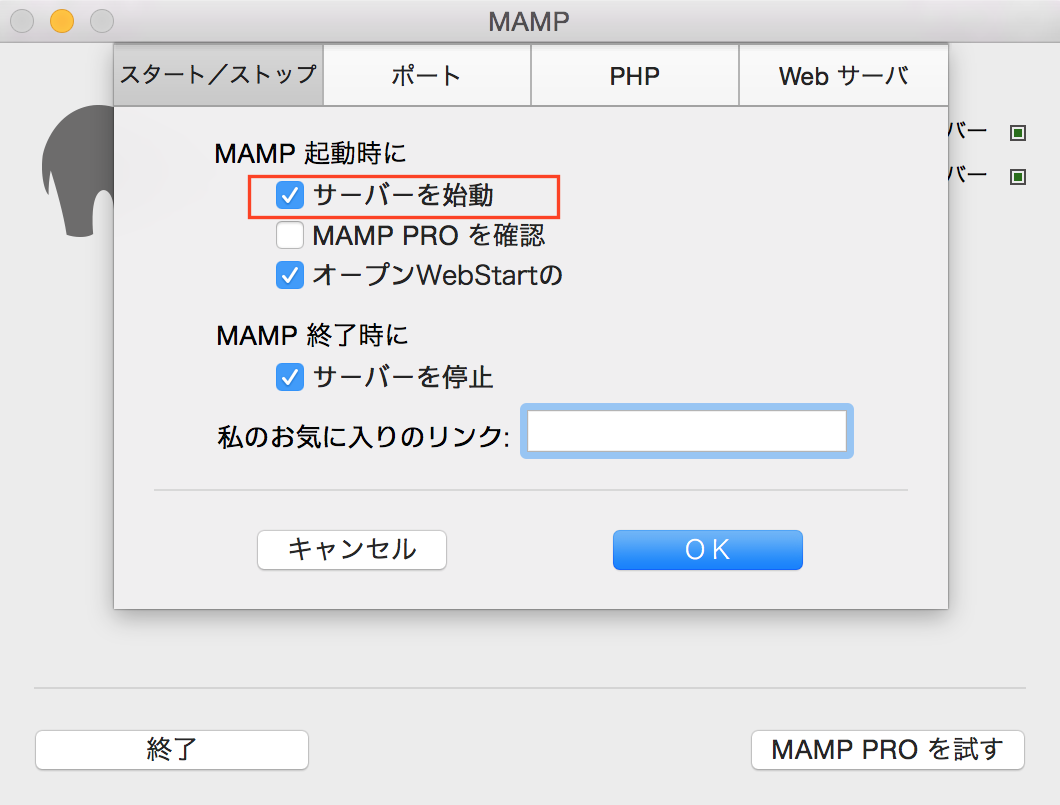Enable the MAMP PRO を確認 checkbox
The image size is (1060, 805).
289,235
